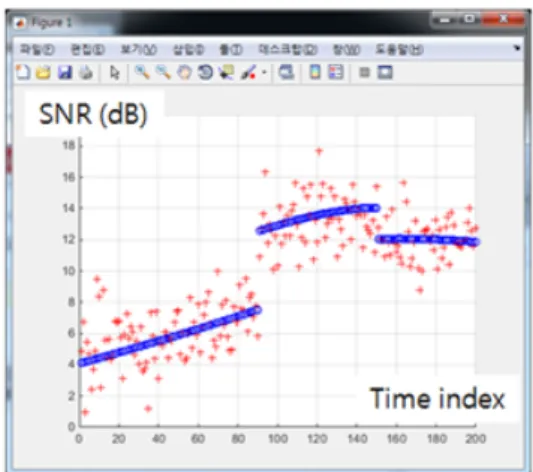Enable the Rotate 3D tool

pyautogui.click(x=205, y=72)
